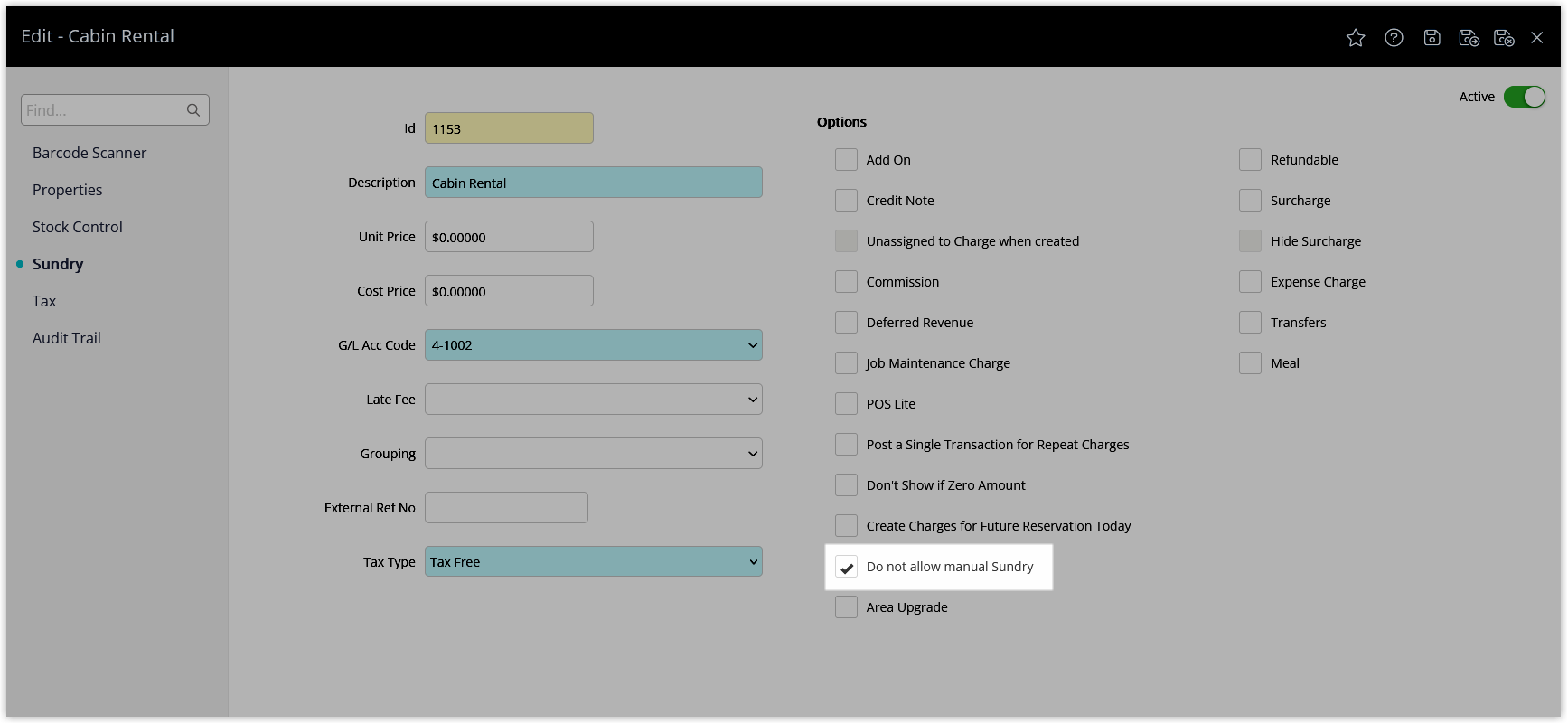Screen dimensions: 1568x724
Task: Add this screen to favorites star icon
Action: tap(1356, 37)
